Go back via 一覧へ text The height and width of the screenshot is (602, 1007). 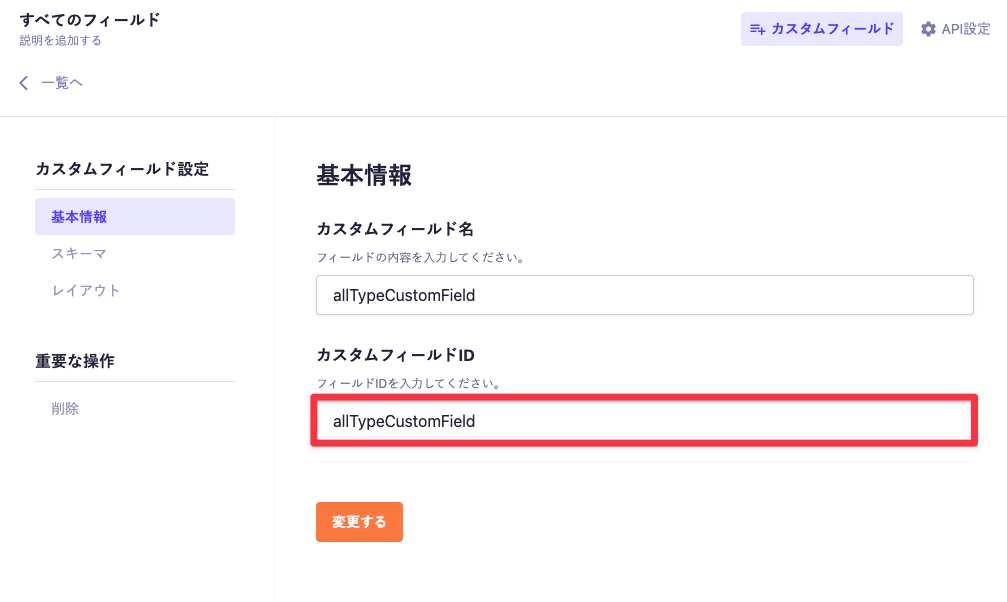(61, 83)
